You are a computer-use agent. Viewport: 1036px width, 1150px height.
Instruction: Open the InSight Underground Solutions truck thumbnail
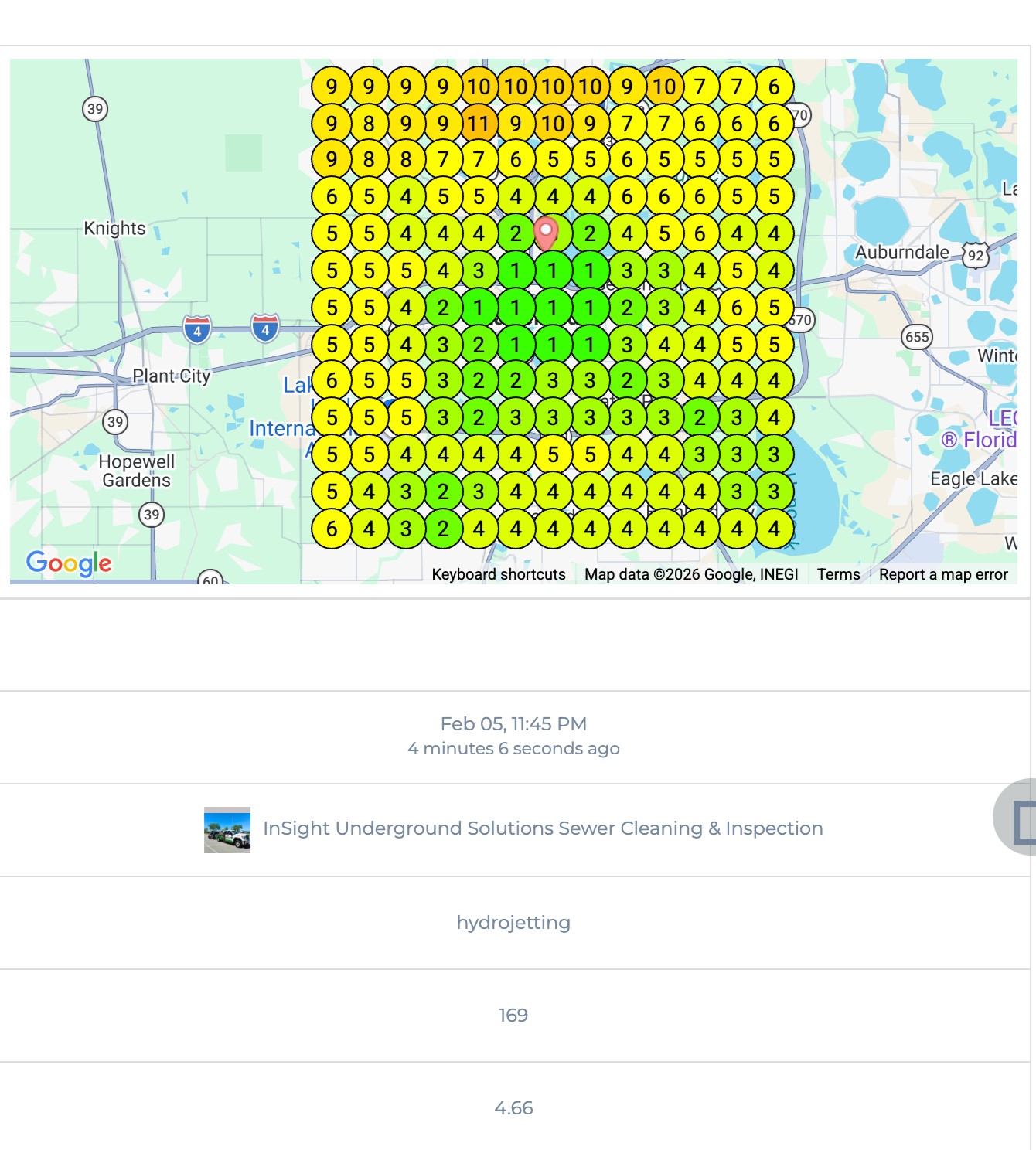coord(227,830)
